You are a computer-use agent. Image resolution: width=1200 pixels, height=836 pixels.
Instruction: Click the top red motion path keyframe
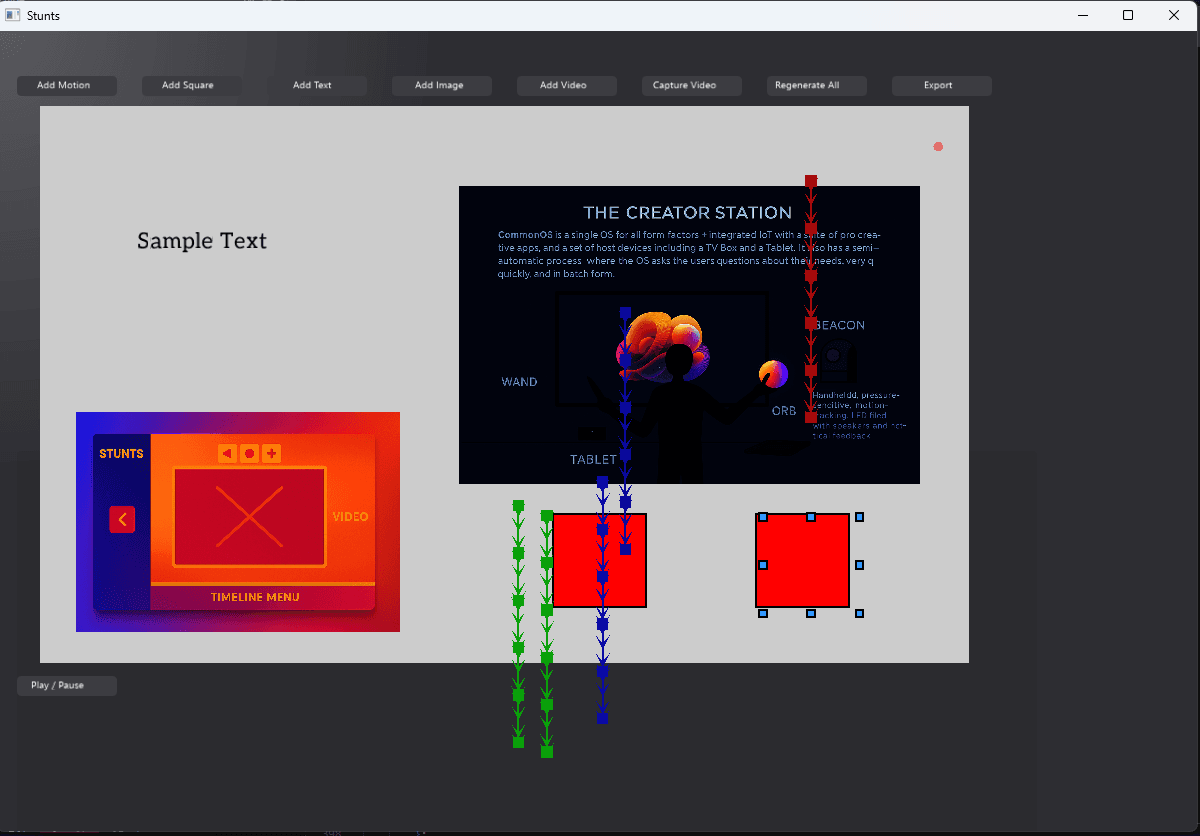pos(811,181)
